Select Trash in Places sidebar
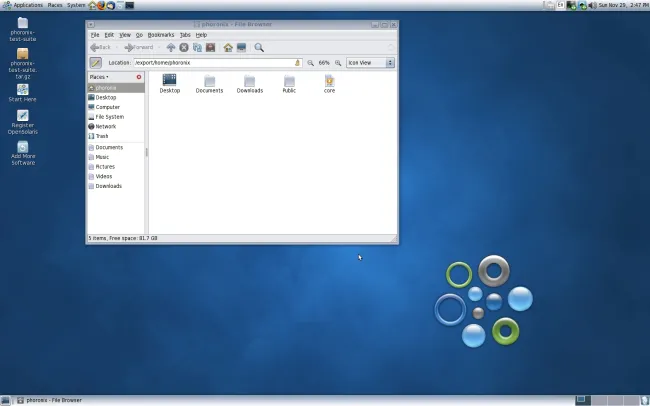The image size is (650, 406). (116, 136)
